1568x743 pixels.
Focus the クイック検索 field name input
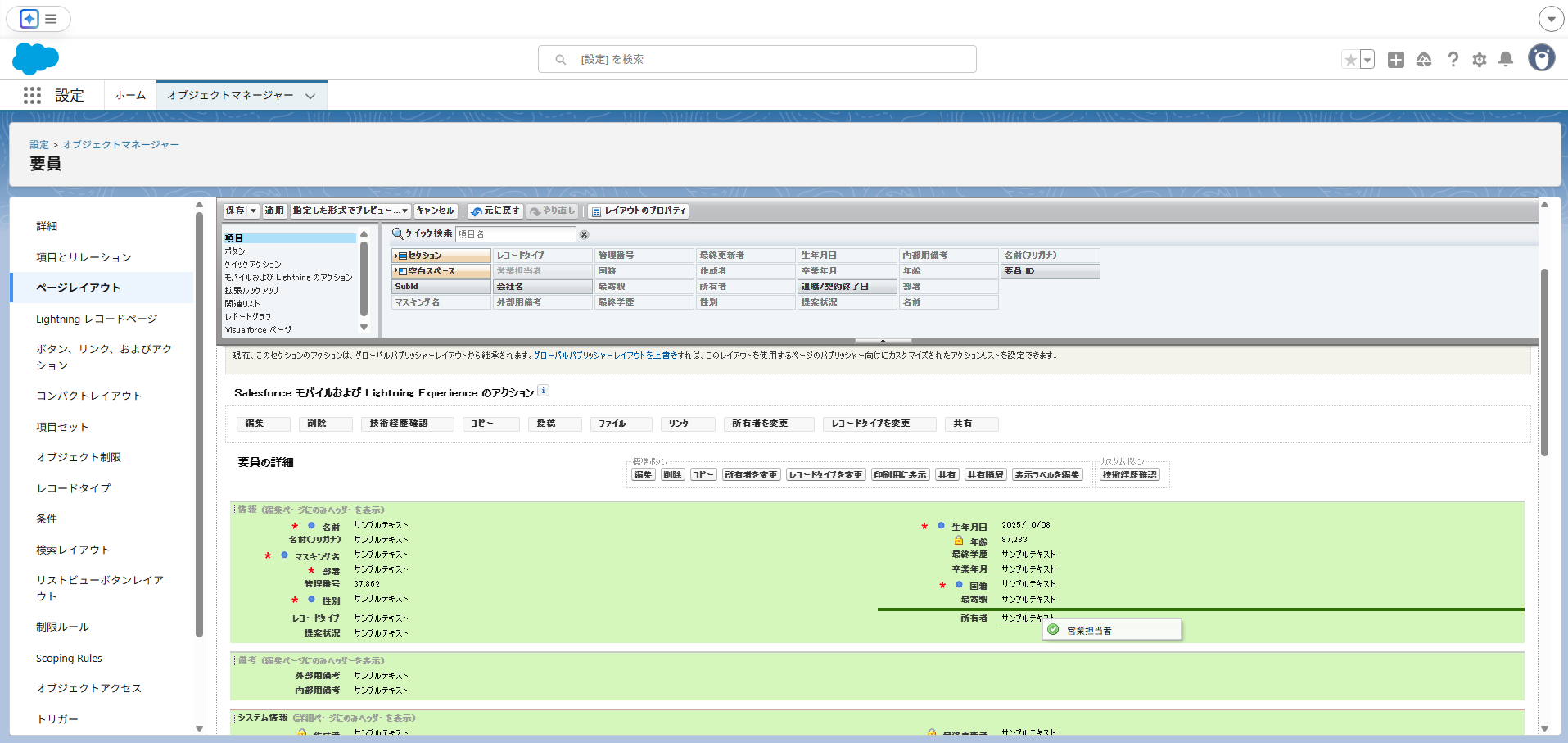point(515,234)
